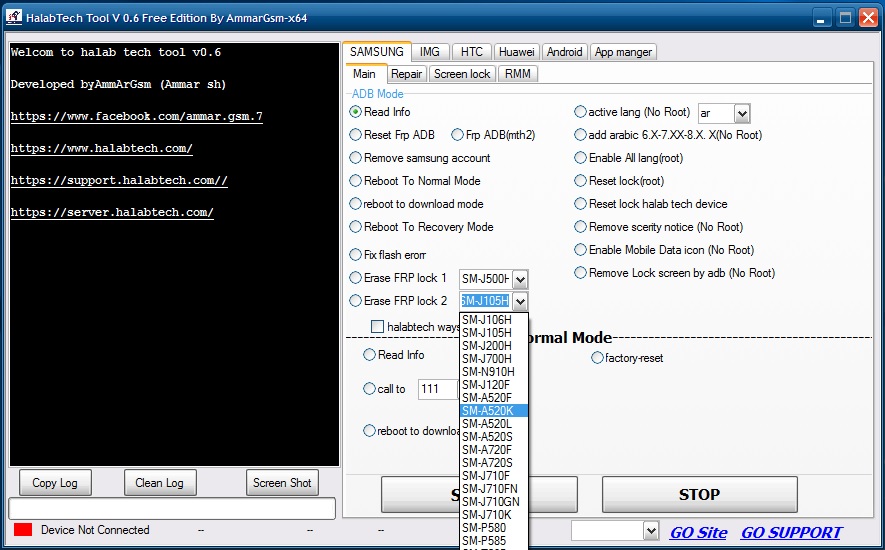Open the Screen lock sub-tab
The height and width of the screenshot is (550, 885).
tap(462, 74)
